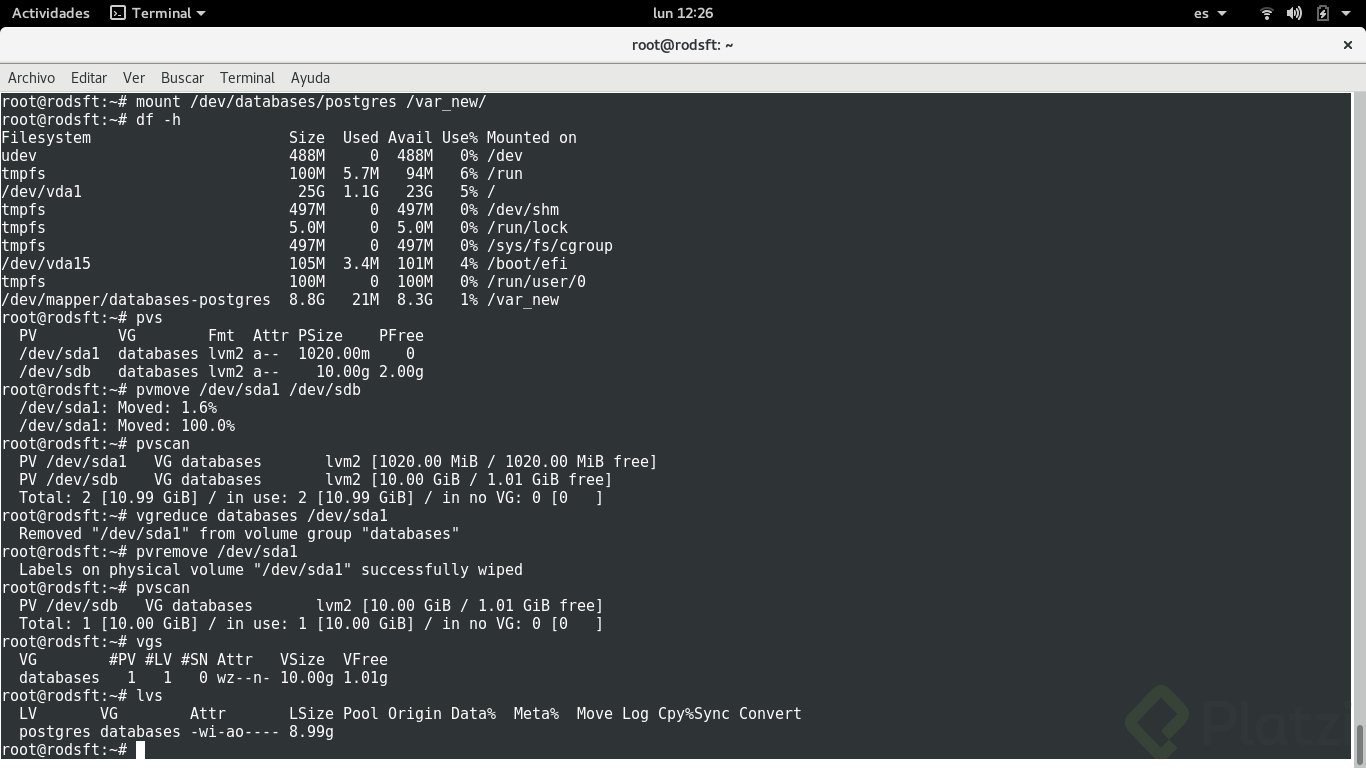Click the '/dev/sda1: Moved: 100.0%' line
This screenshot has width=1366, height=768.
[x=127, y=426]
